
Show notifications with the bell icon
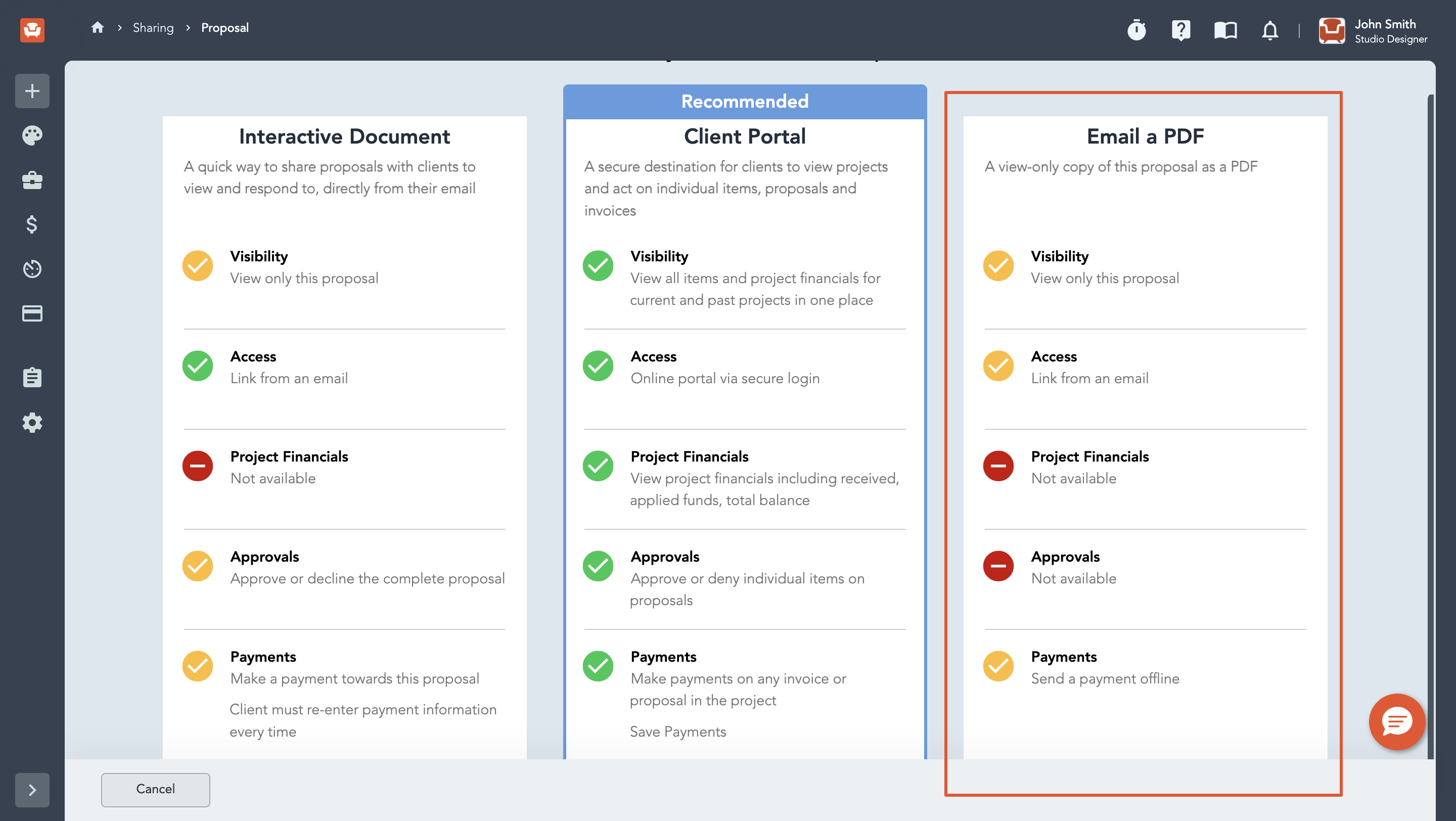tap(1270, 30)
